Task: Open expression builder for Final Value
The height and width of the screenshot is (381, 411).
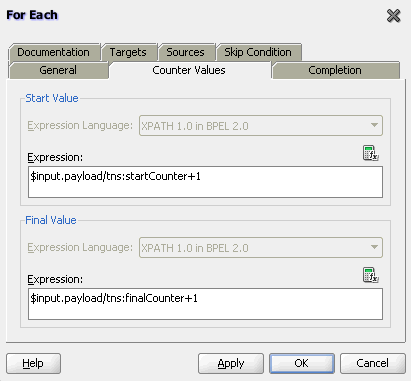Action: (370, 275)
